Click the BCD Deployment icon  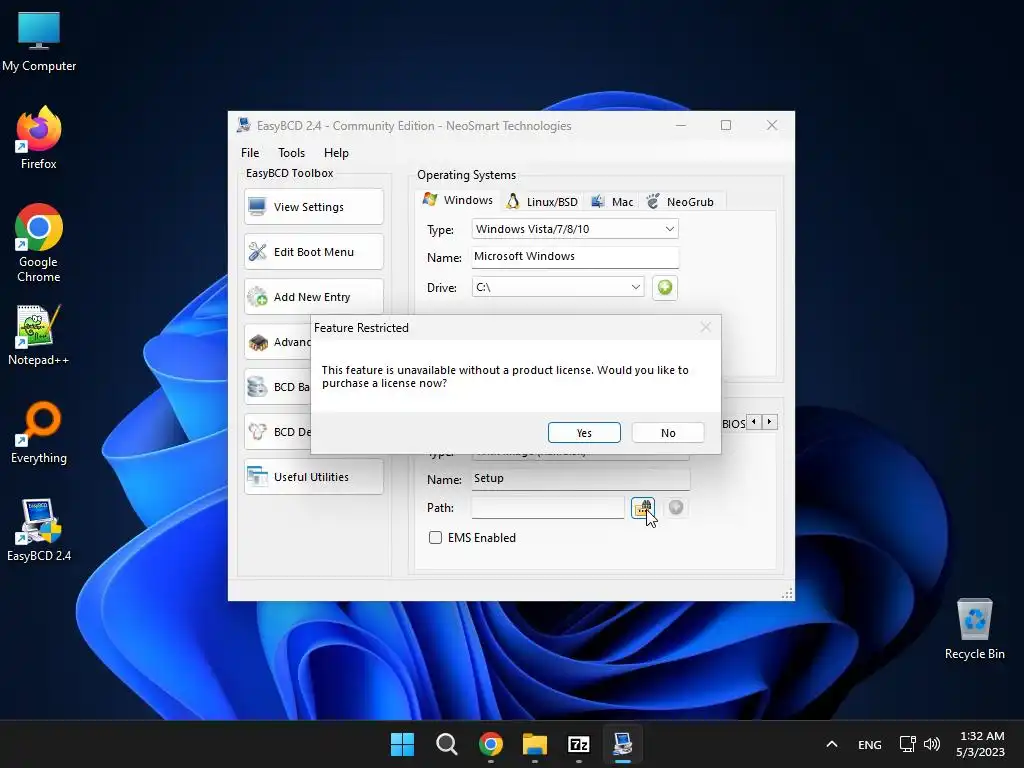257,432
